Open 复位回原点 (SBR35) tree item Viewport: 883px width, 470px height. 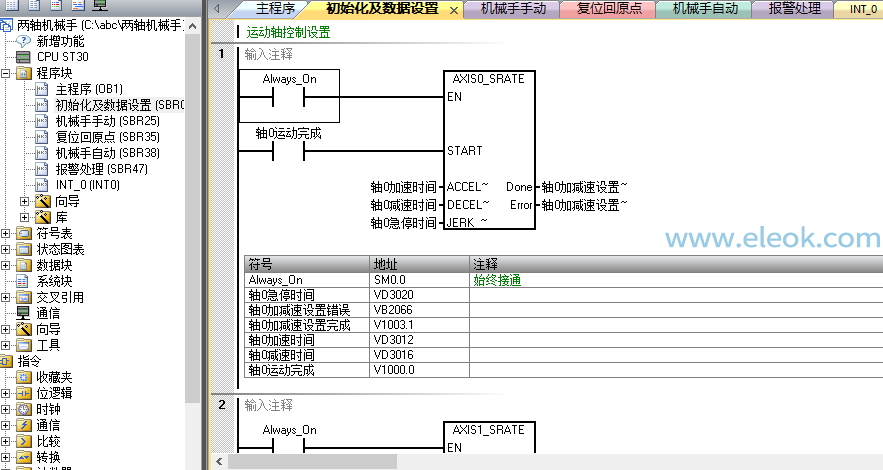tap(107, 137)
